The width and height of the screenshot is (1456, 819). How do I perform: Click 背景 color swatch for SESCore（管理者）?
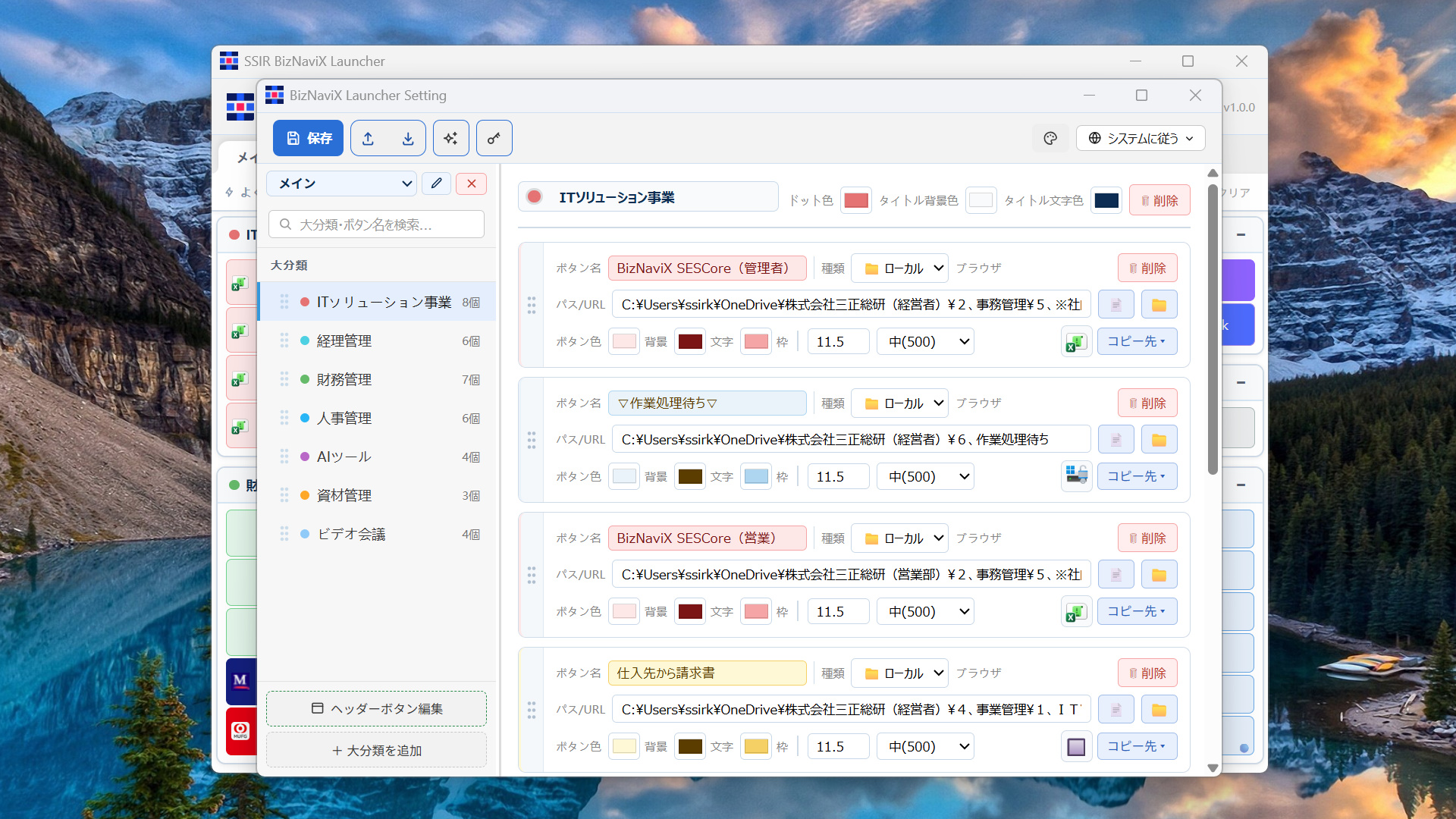coord(624,341)
